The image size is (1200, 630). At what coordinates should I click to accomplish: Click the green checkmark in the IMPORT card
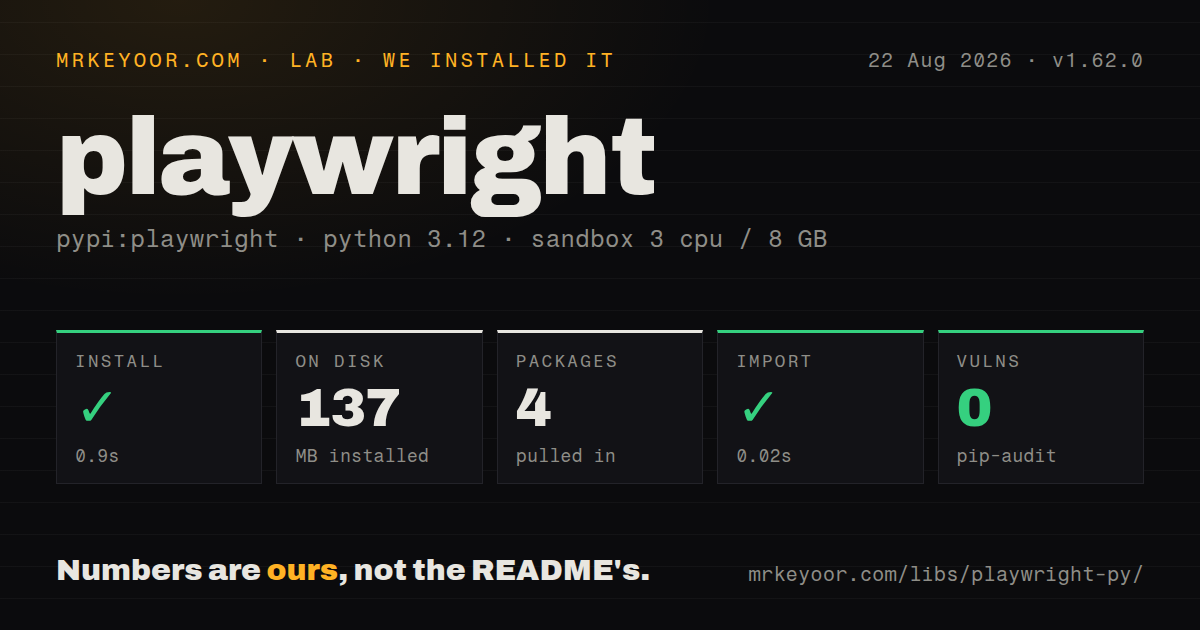tap(757, 408)
